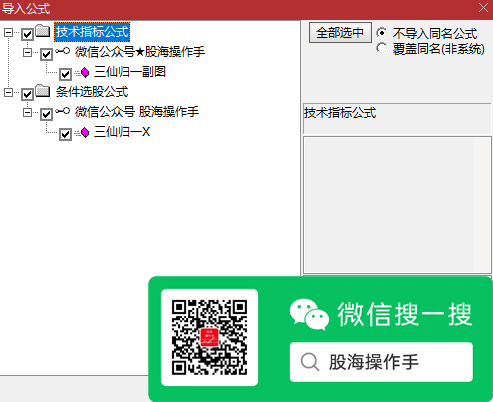This screenshot has width=493, height=402.
Task: Select the 微信公众号★股海操作手 tree label
Action: point(140,52)
